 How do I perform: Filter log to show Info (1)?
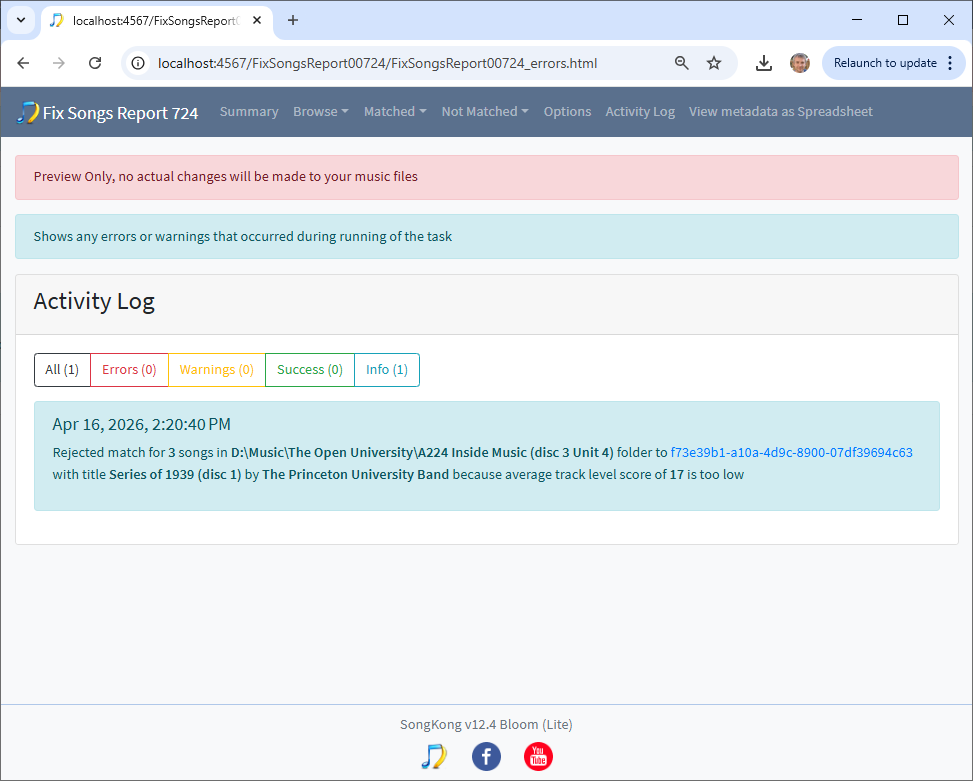(386, 370)
